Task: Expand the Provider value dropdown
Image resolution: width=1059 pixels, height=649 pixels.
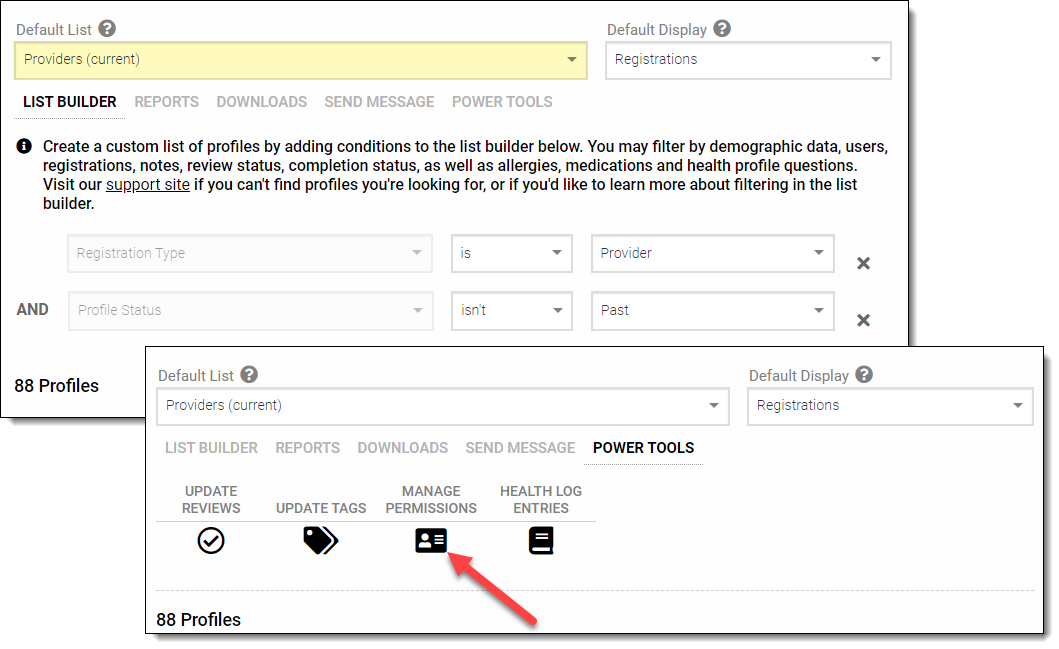Action: click(x=712, y=254)
